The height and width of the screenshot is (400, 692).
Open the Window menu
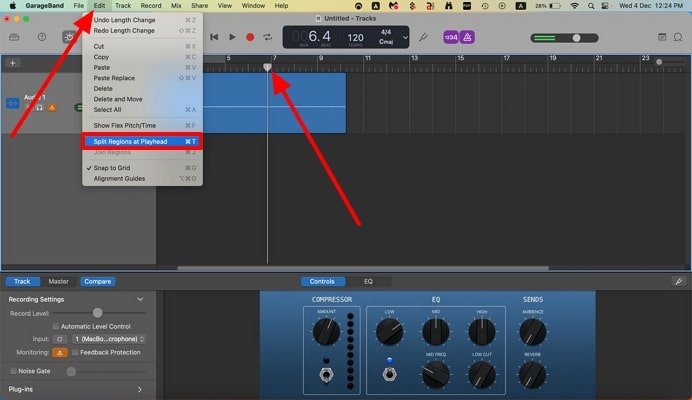(x=253, y=6)
